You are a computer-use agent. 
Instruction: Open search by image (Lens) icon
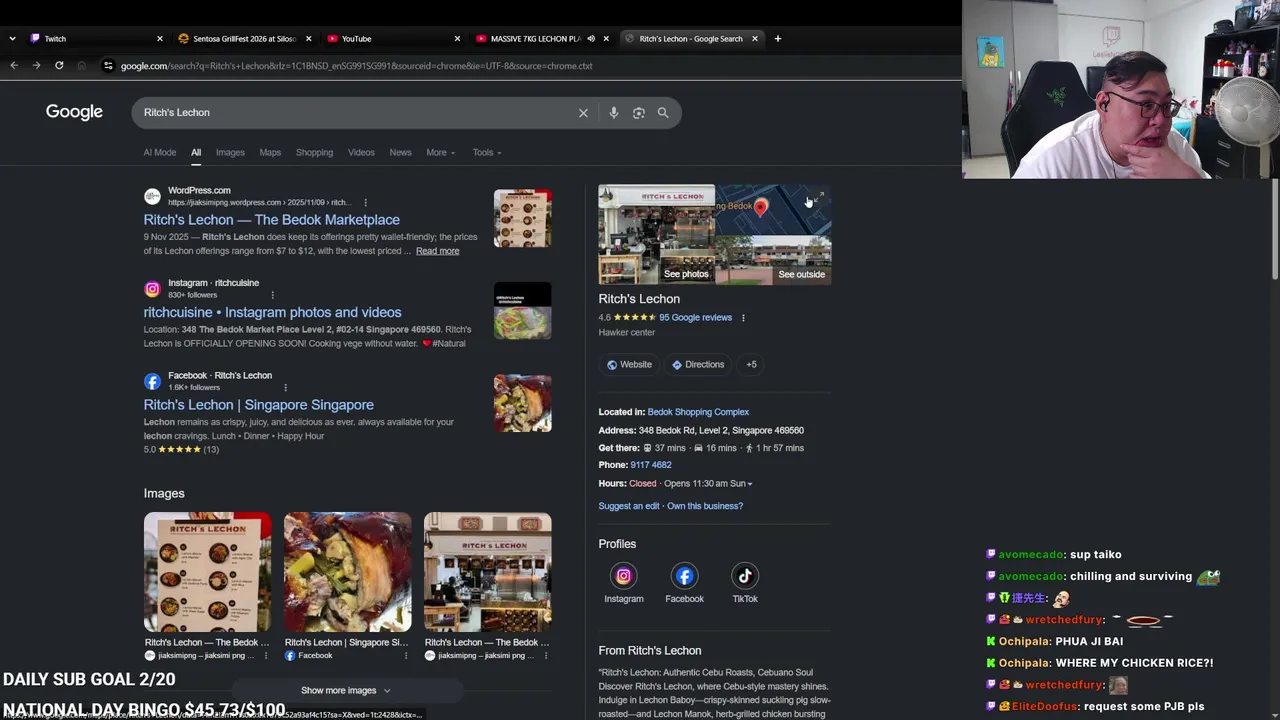(639, 113)
